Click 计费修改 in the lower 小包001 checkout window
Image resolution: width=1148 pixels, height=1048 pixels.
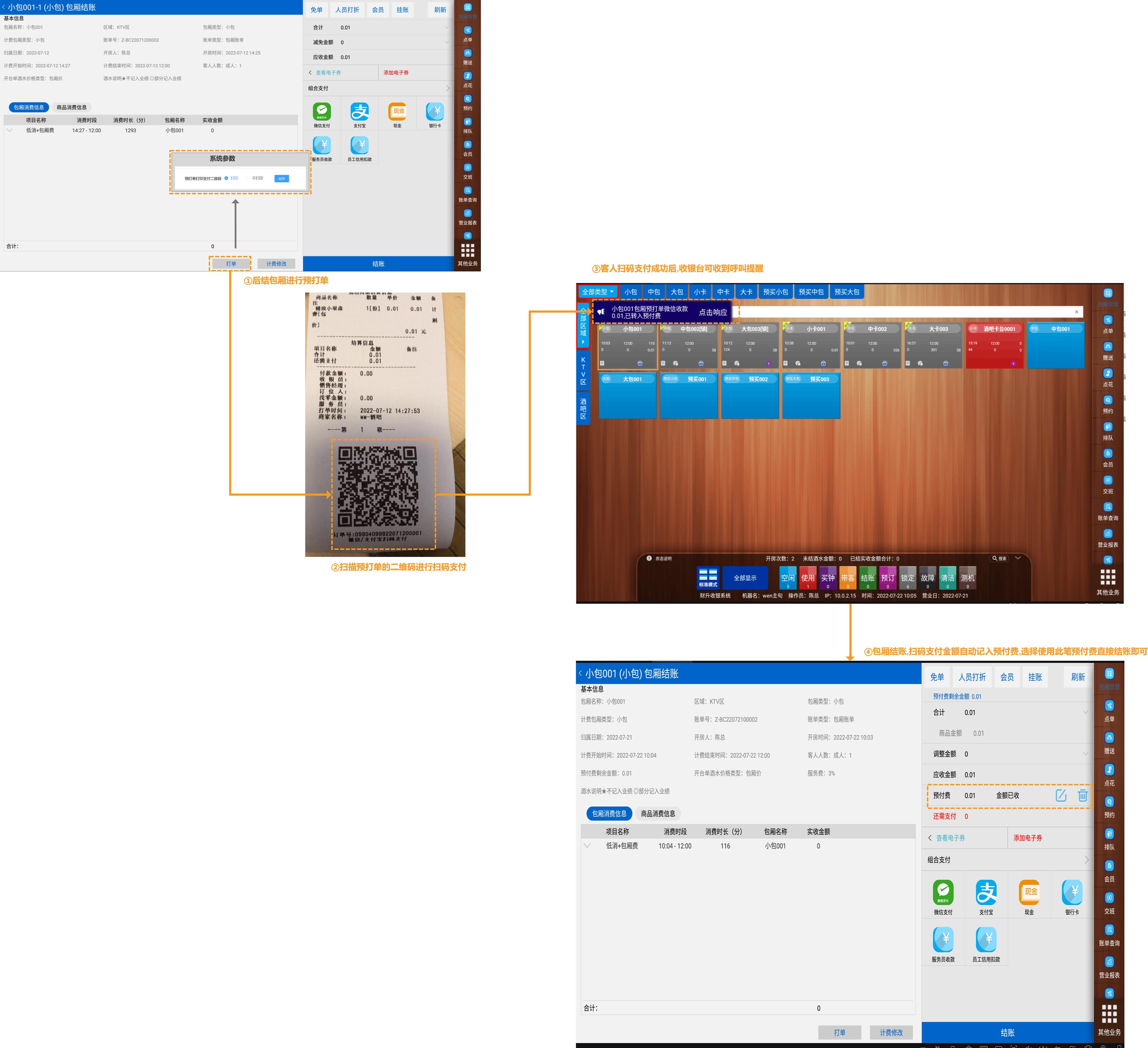891,1033
